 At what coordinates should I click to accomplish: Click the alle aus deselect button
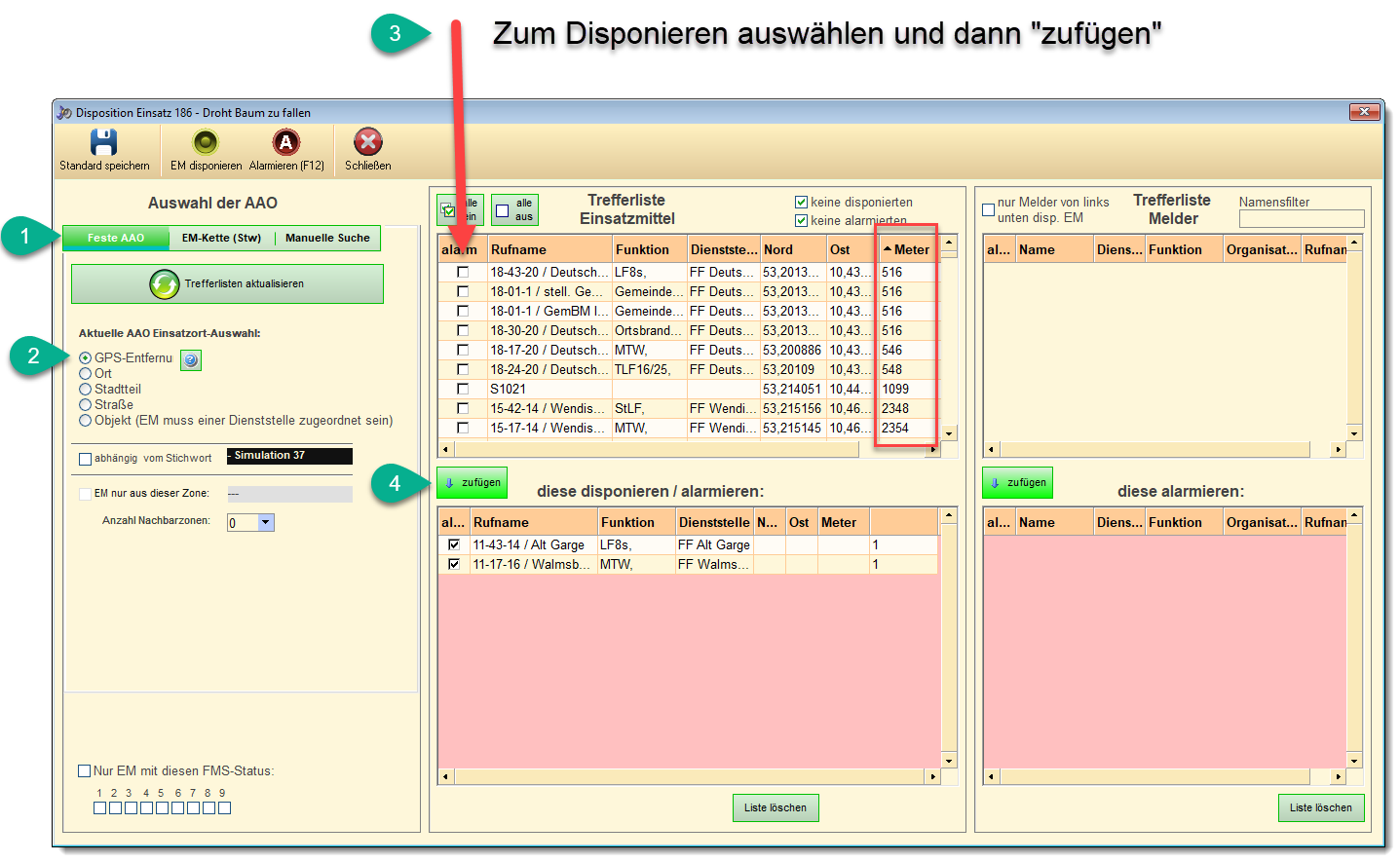coord(514,210)
